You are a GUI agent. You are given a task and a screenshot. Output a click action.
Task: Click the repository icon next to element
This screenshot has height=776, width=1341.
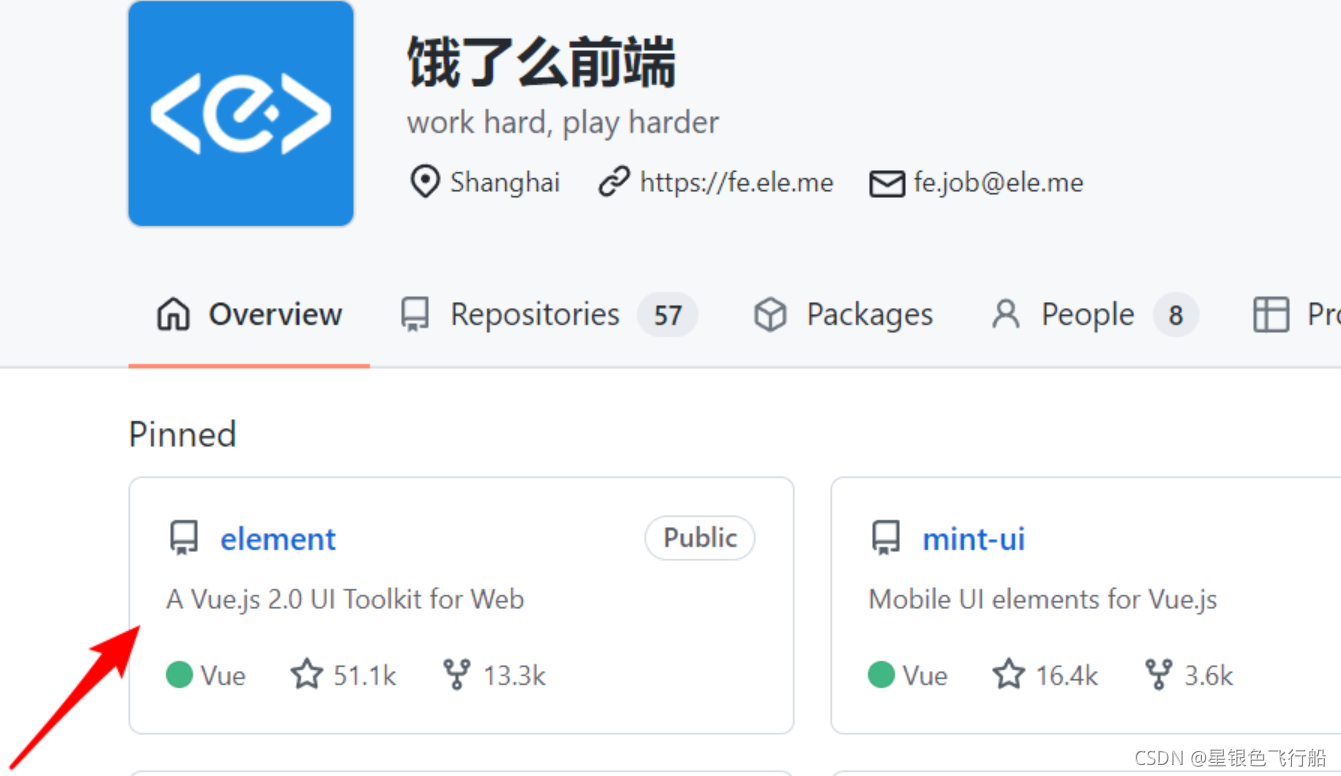click(184, 538)
